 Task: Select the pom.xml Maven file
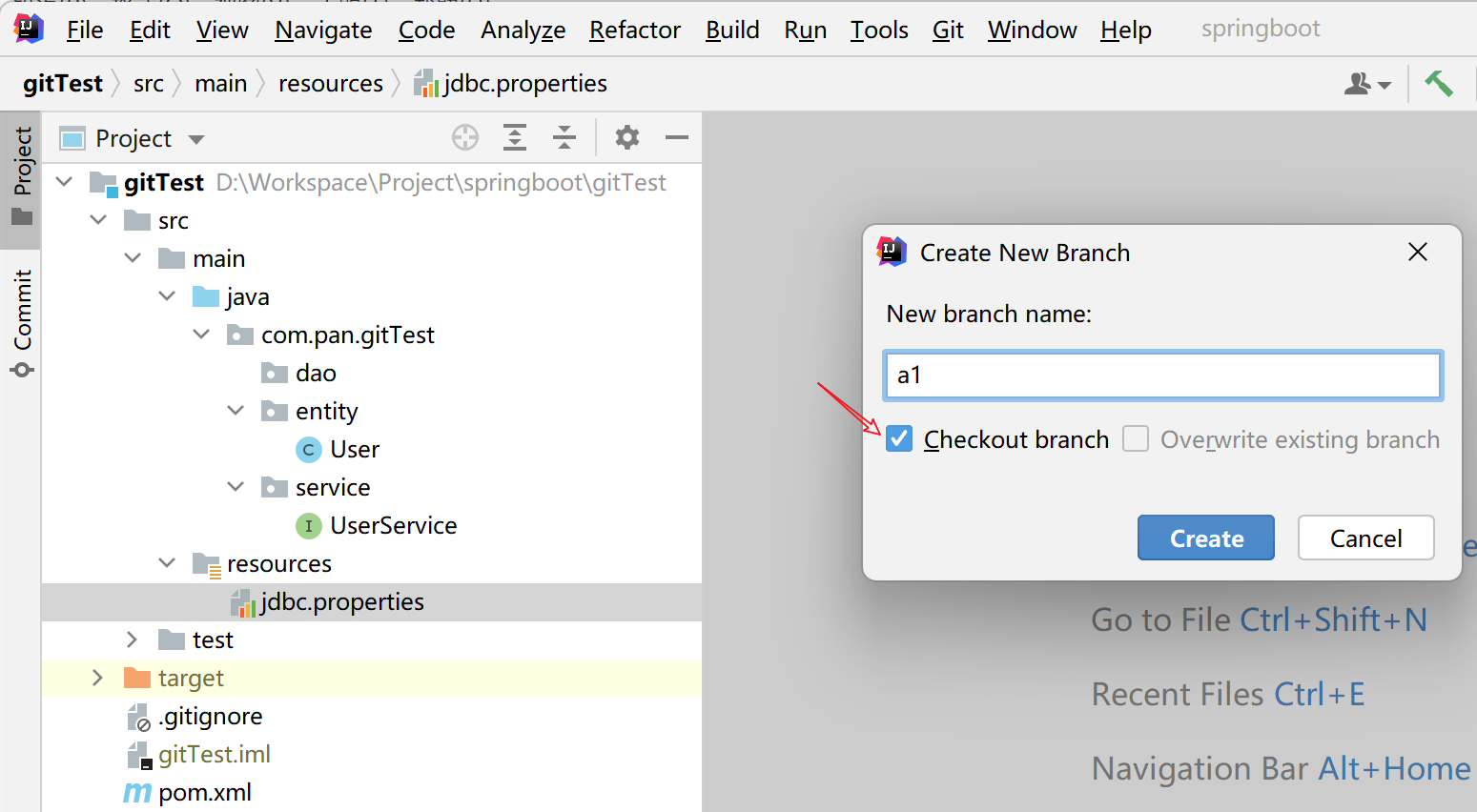[204, 792]
